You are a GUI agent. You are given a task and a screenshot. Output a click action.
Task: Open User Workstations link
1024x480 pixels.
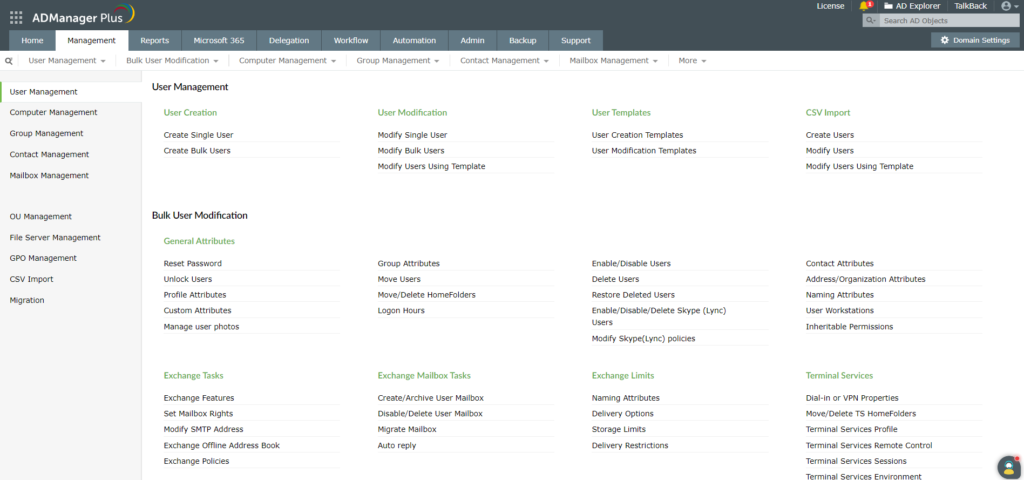[x=839, y=311]
